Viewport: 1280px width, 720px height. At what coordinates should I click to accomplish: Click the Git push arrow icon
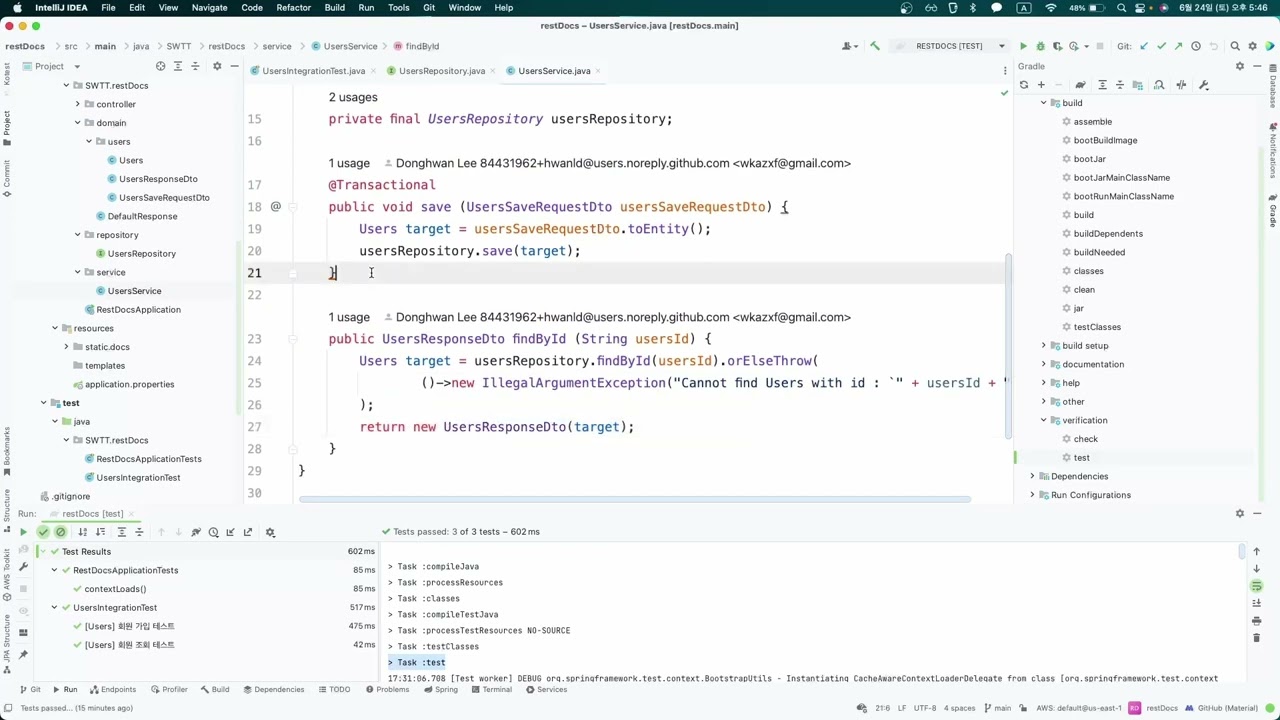point(1178,46)
